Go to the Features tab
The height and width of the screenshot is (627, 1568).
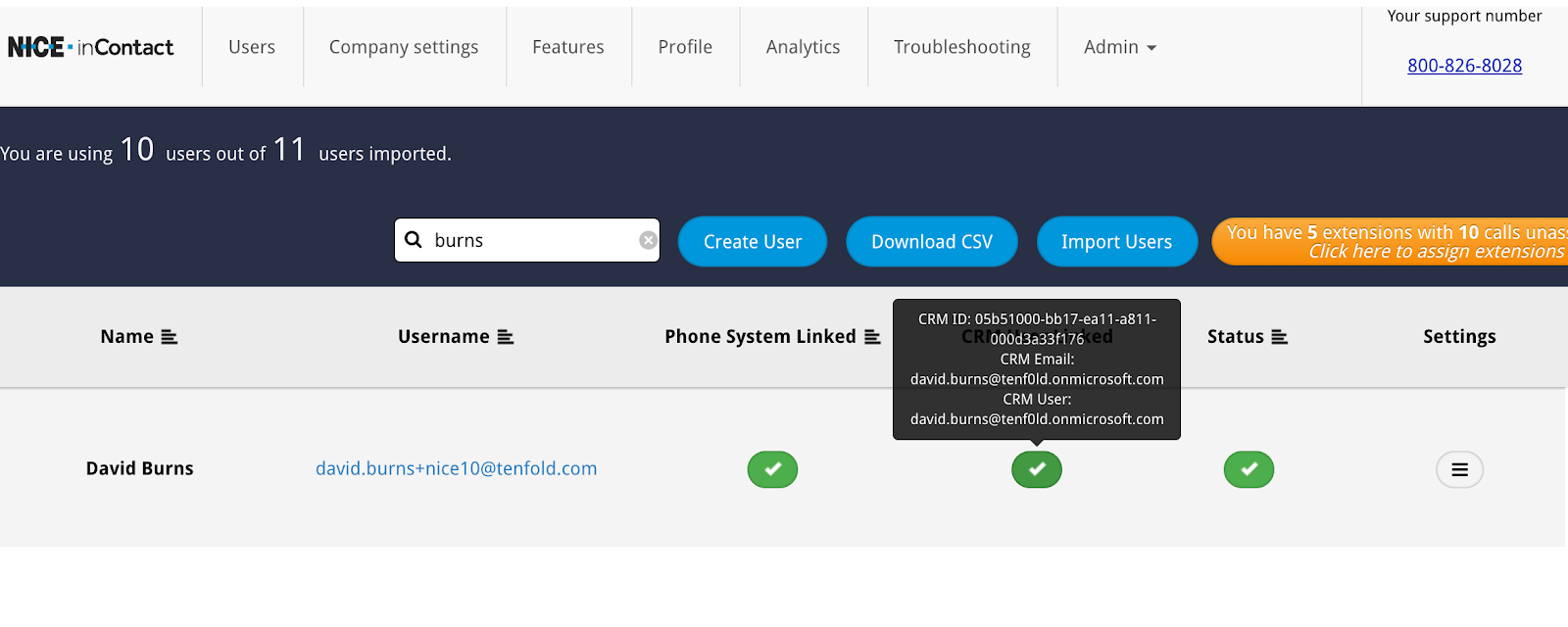pos(568,47)
